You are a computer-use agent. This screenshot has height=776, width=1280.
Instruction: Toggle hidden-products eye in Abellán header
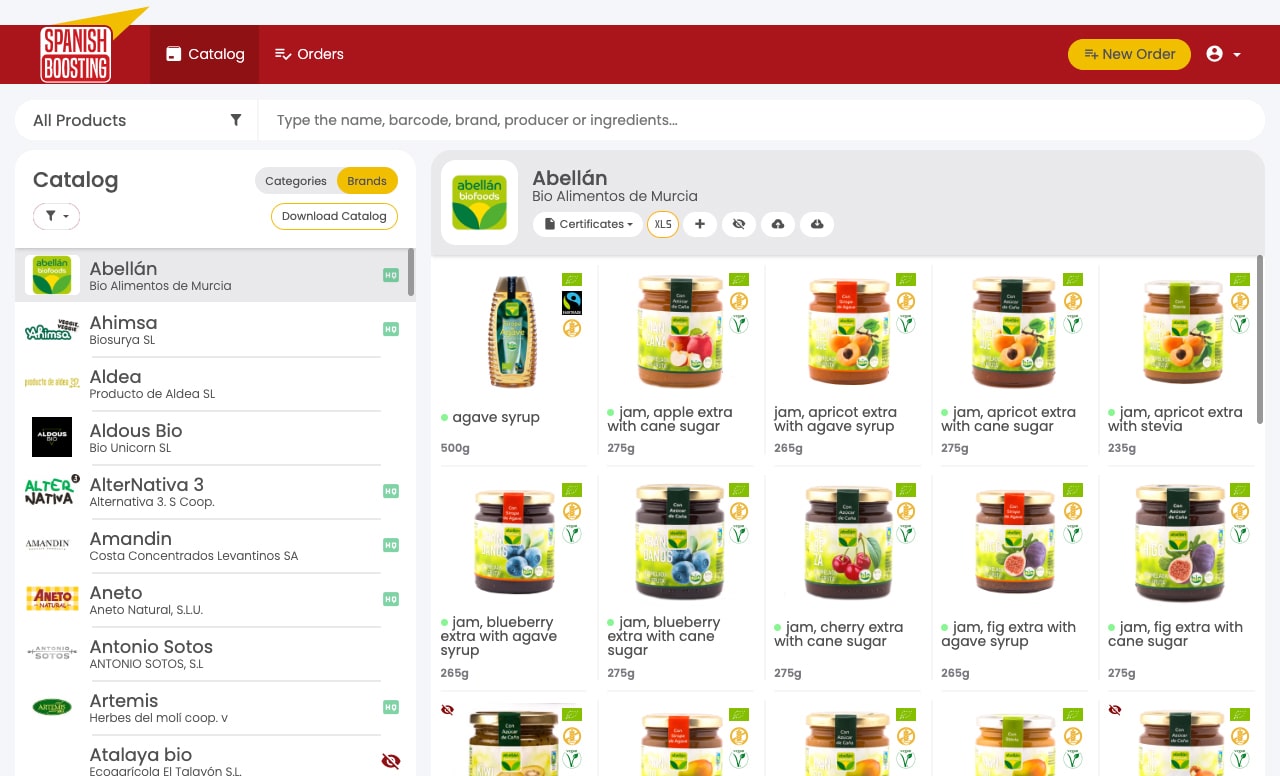[x=739, y=224]
